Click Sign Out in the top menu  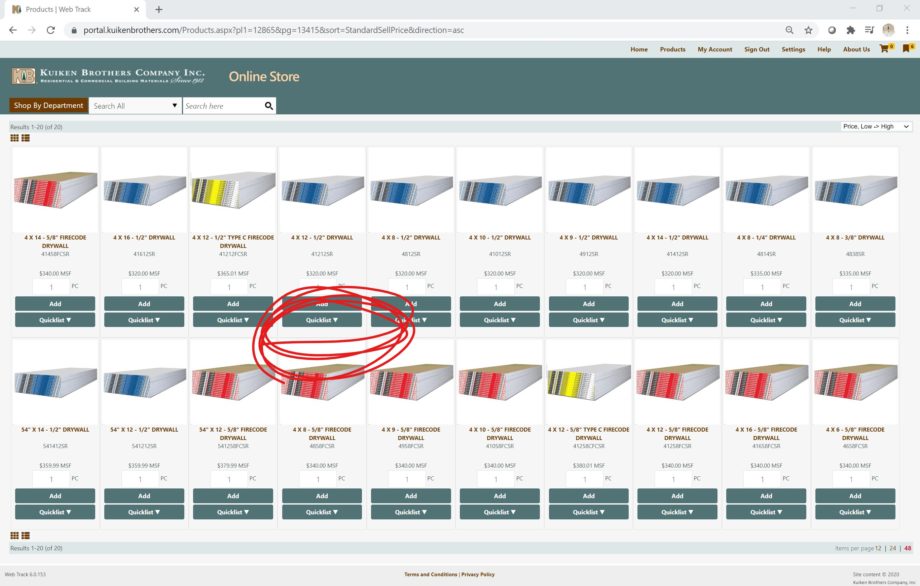[757, 49]
